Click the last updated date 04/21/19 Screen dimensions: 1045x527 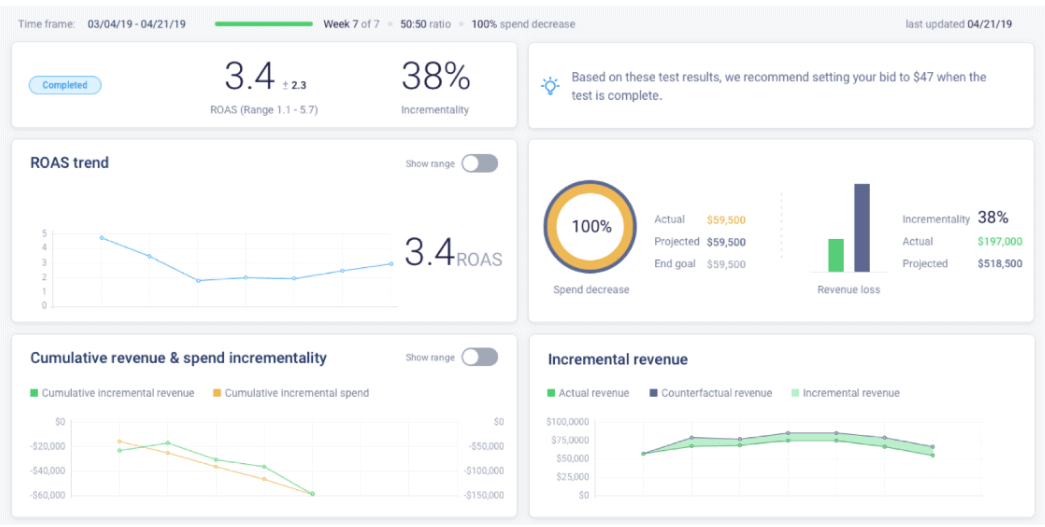click(990, 24)
